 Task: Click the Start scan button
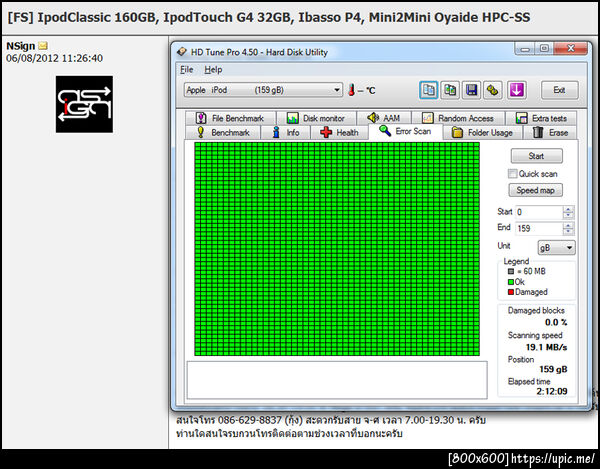(x=536, y=156)
